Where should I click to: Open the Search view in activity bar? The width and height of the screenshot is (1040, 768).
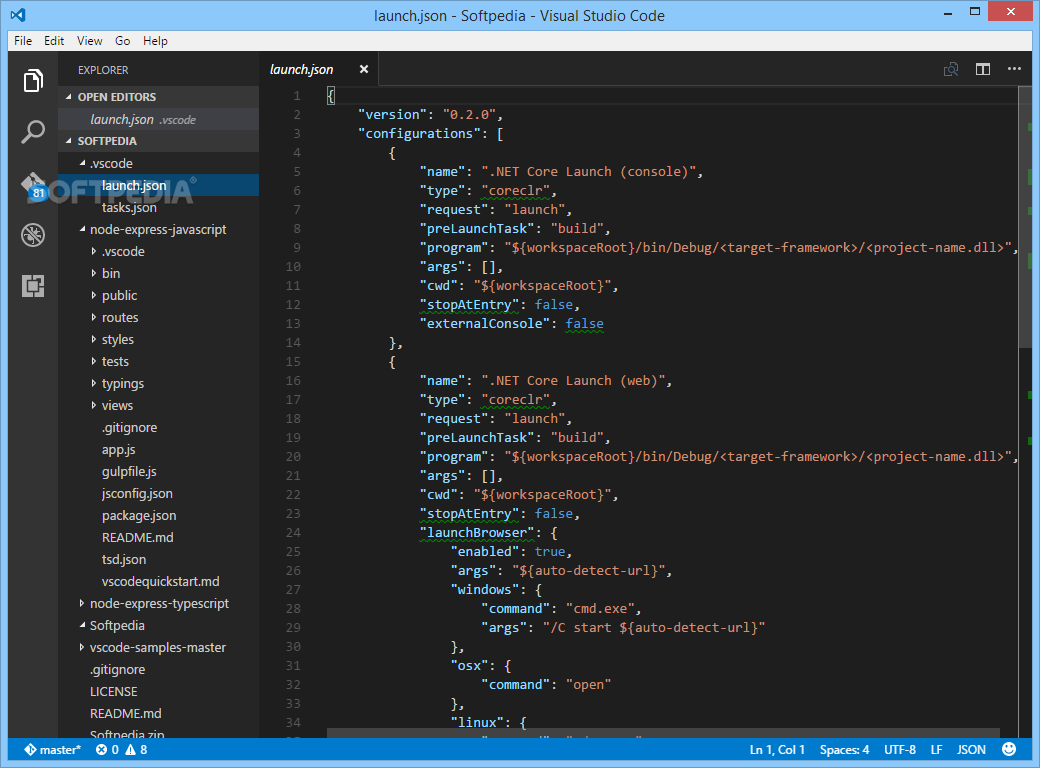(33, 132)
